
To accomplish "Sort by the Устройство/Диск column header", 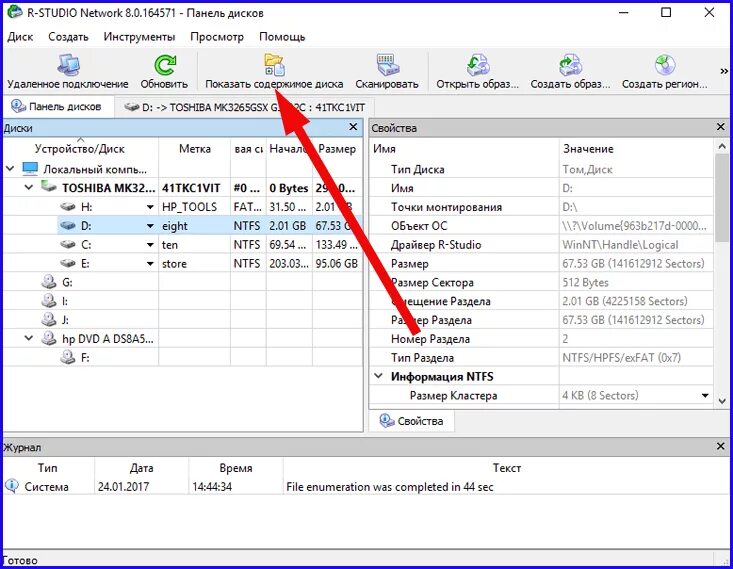I will tap(80, 149).
